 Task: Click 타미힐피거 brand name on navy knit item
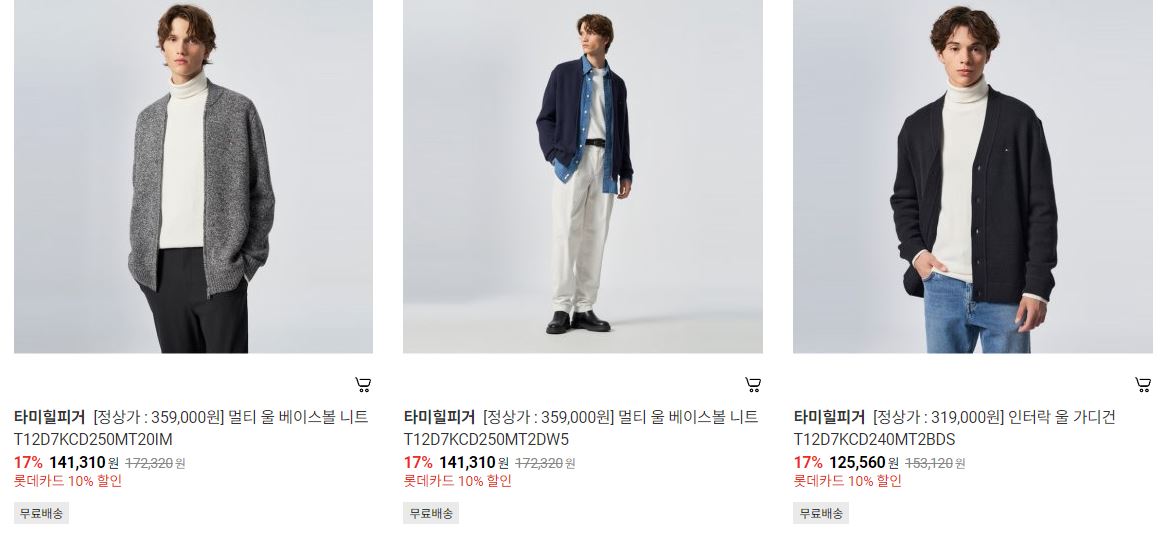(x=440, y=417)
